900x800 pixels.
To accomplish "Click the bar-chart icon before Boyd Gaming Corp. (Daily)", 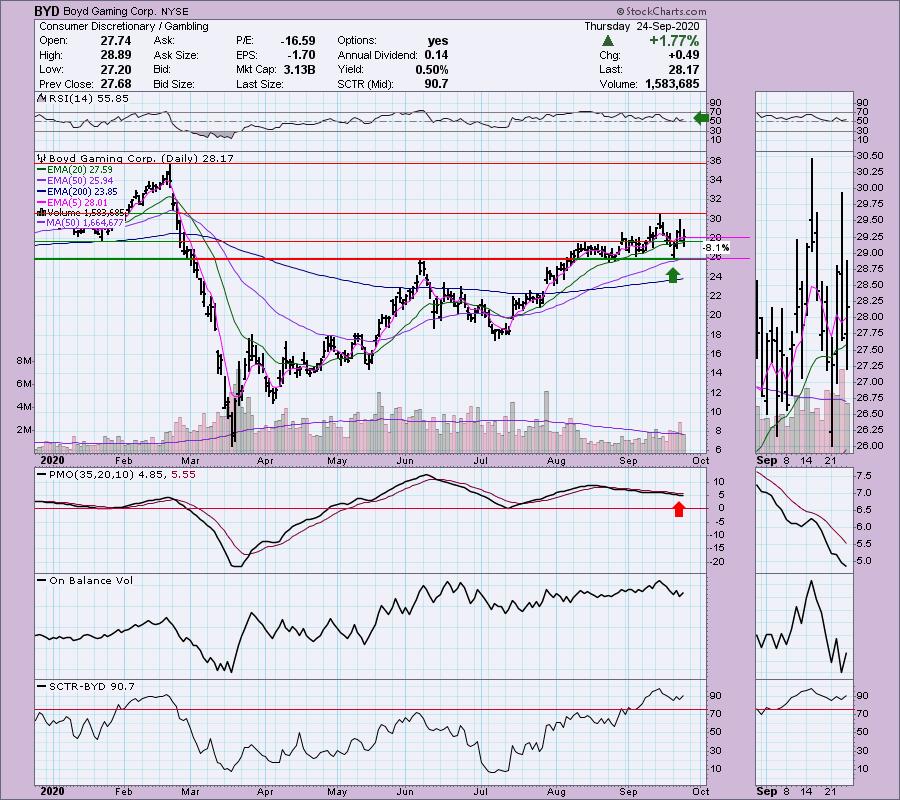I will [x=42, y=158].
